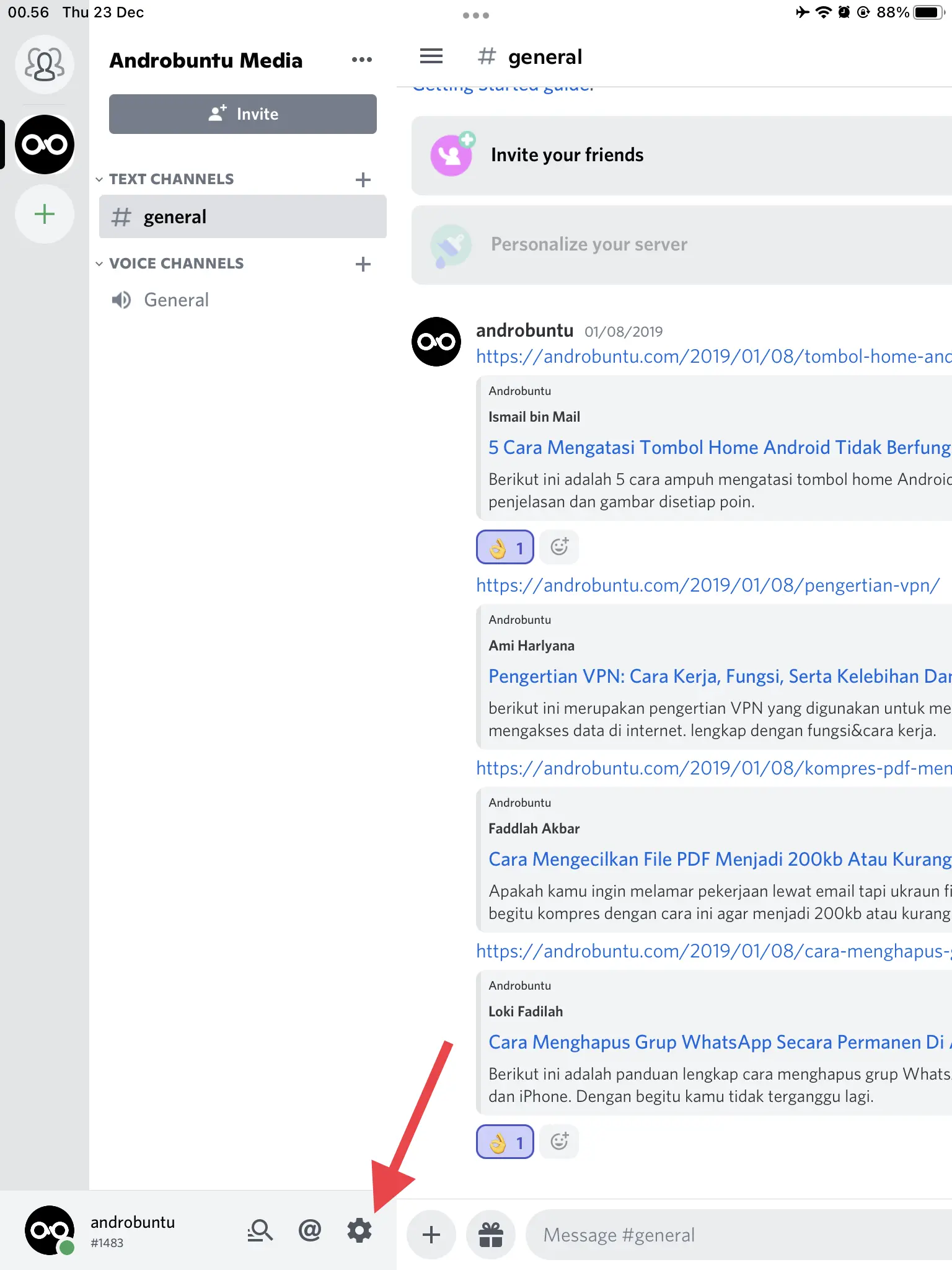Tap the three-dot multitasking indicator at top
952x1270 pixels.
click(476, 15)
